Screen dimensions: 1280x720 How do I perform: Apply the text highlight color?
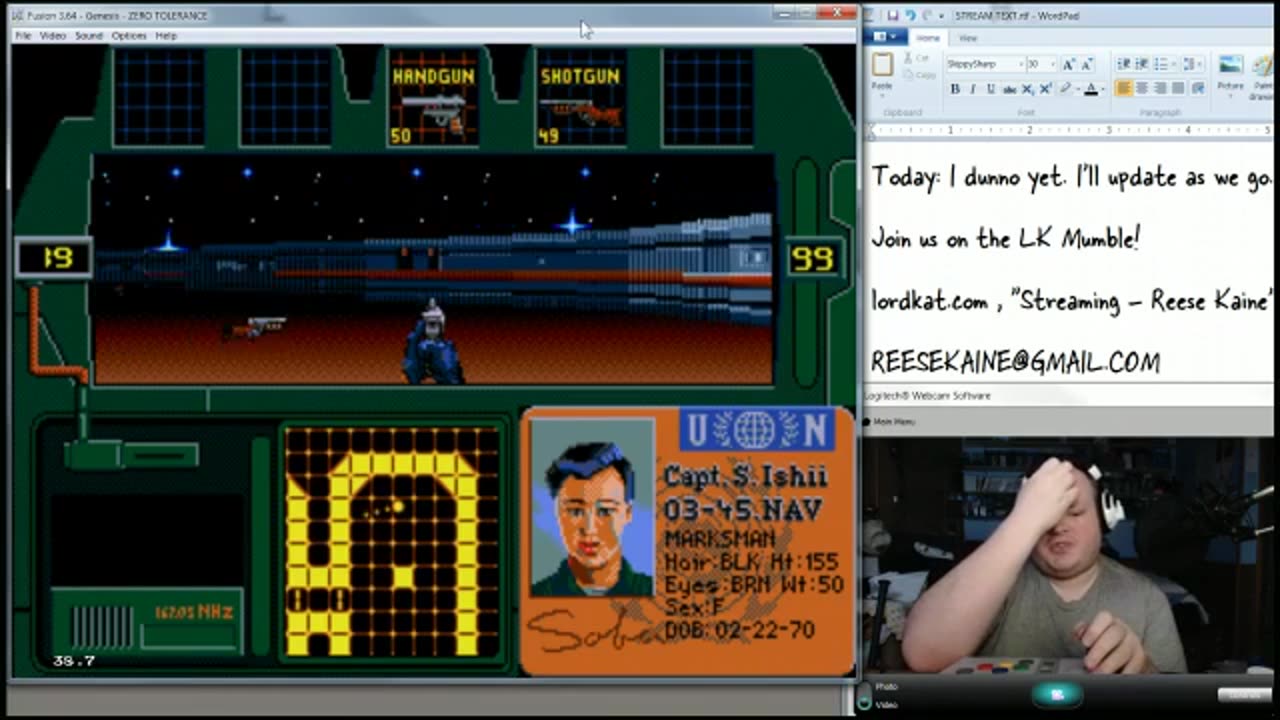pos(1066,89)
